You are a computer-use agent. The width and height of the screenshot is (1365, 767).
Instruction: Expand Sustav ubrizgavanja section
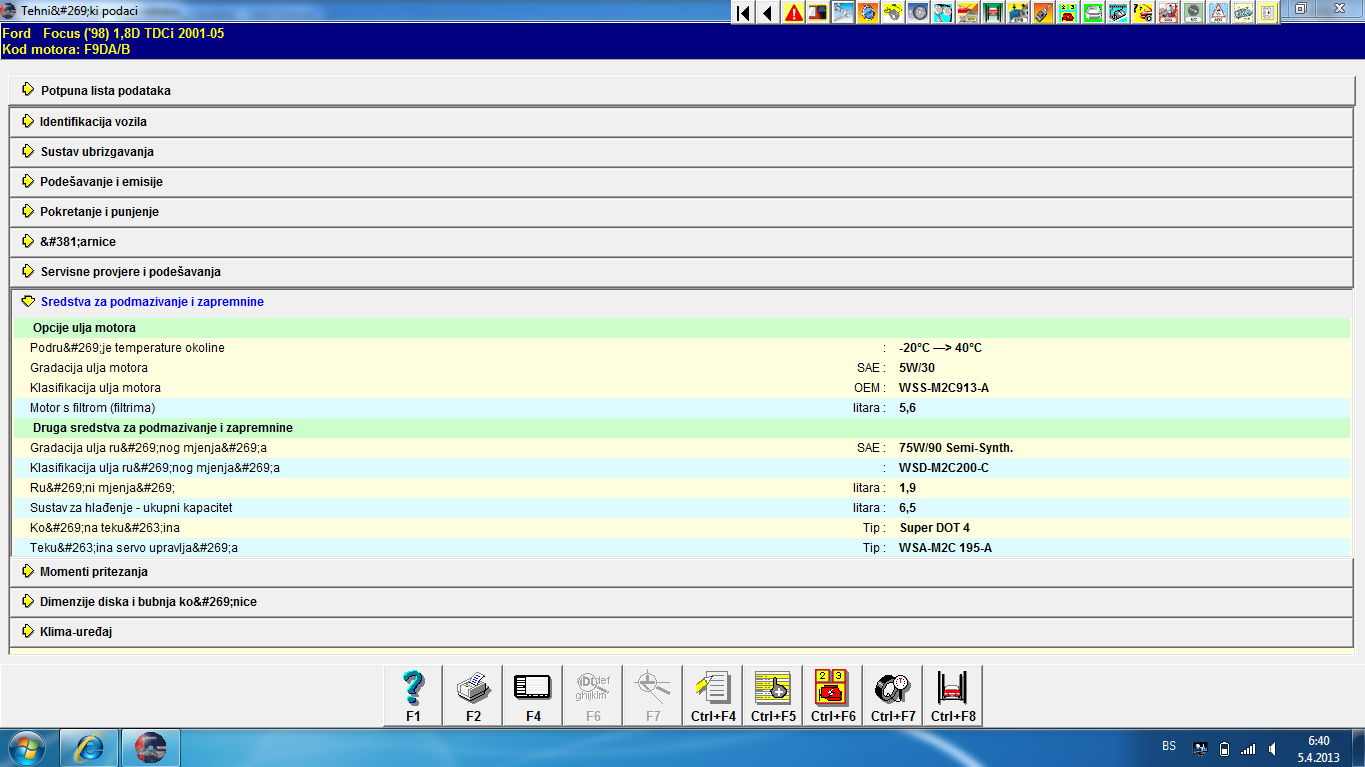pos(682,151)
